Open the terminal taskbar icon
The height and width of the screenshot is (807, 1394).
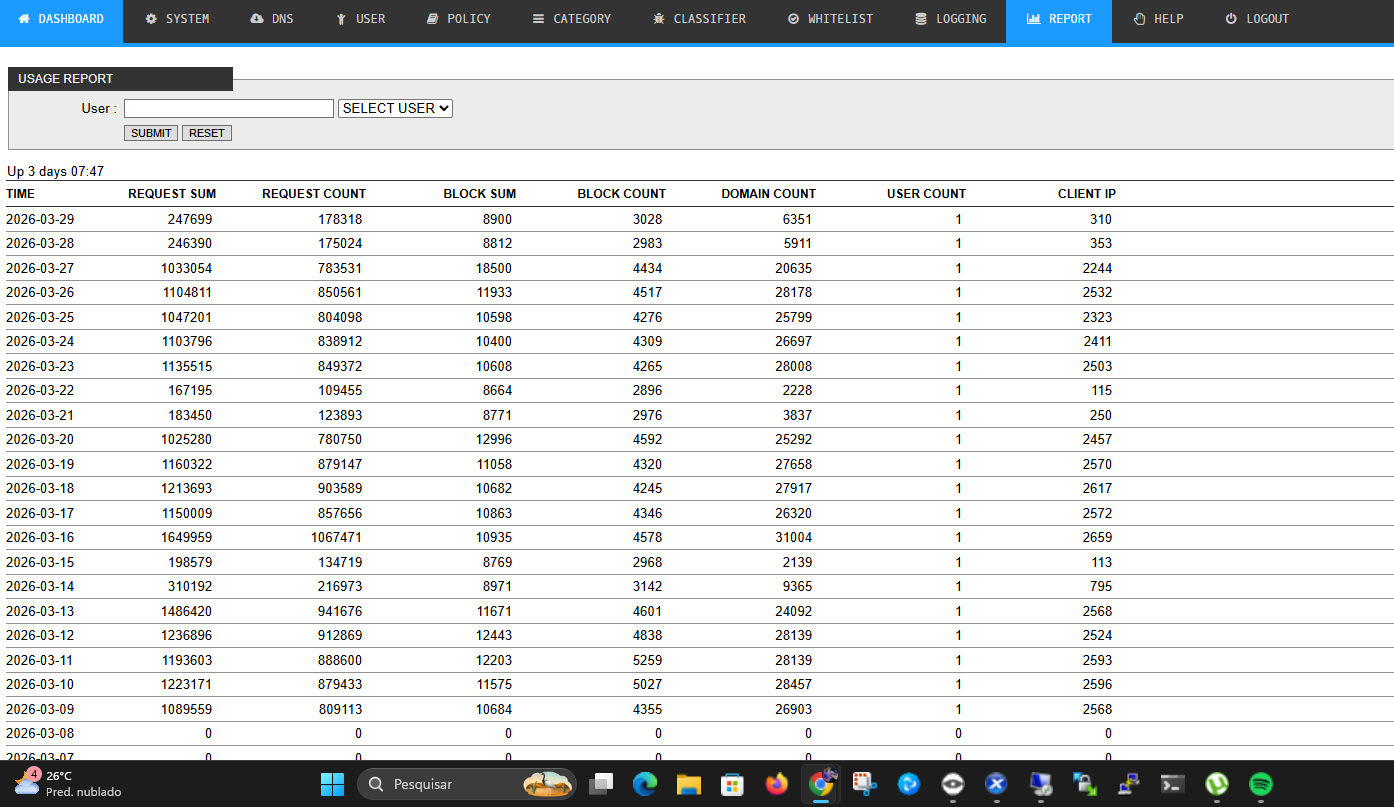tap(1172, 784)
